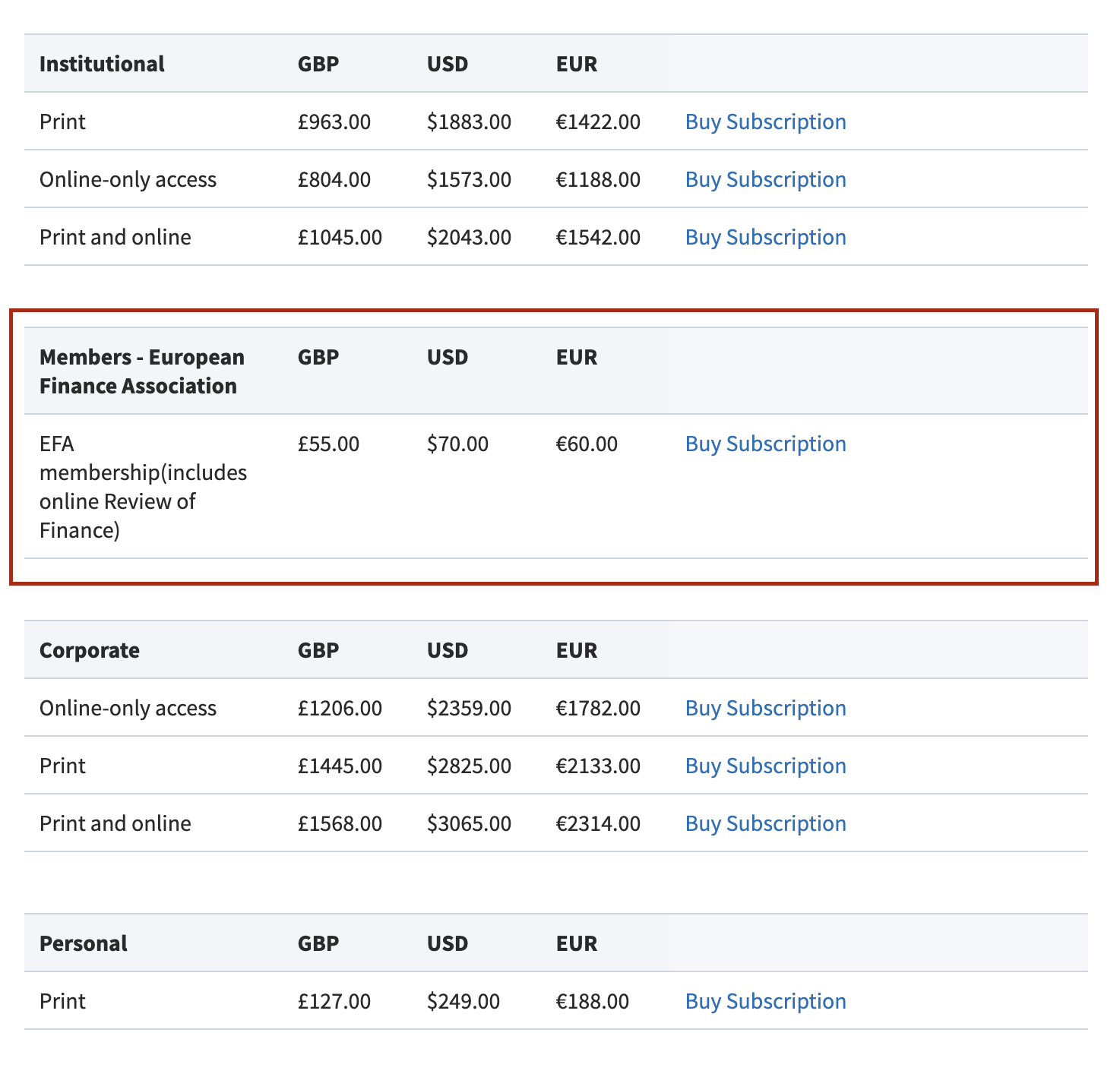Click the £1568.00 Corporate price
Screen dimensions: 1120x1077
pos(340,824)
